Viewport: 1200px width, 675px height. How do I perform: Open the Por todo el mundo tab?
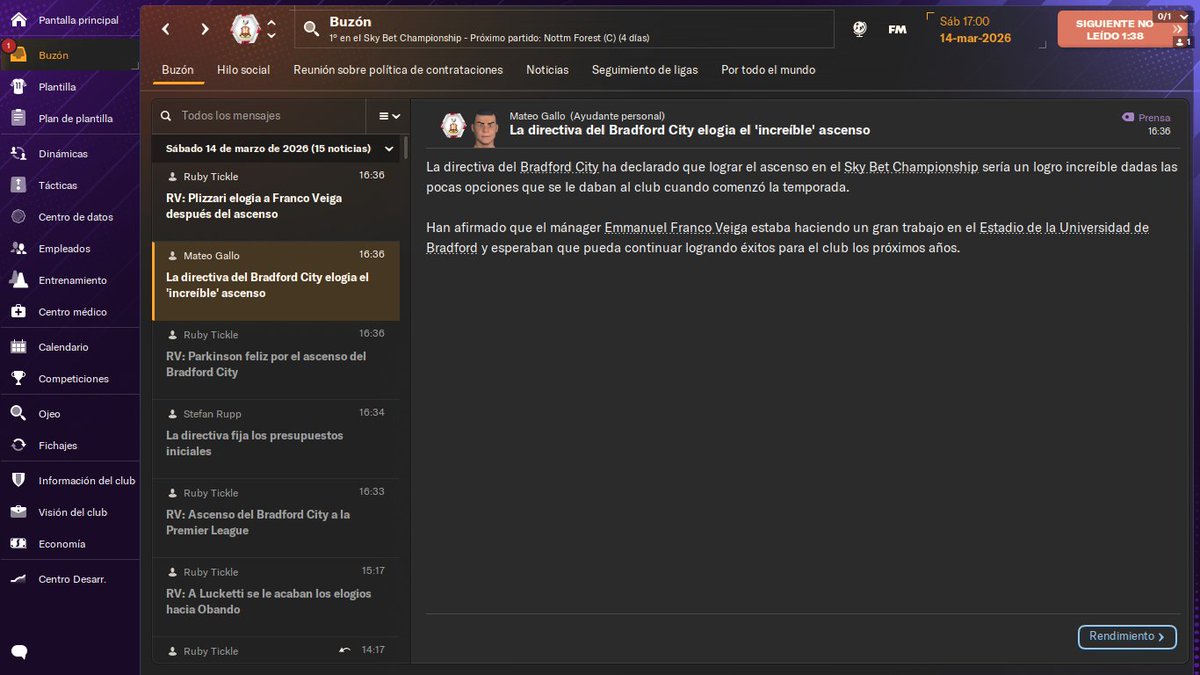click(768, 70)
